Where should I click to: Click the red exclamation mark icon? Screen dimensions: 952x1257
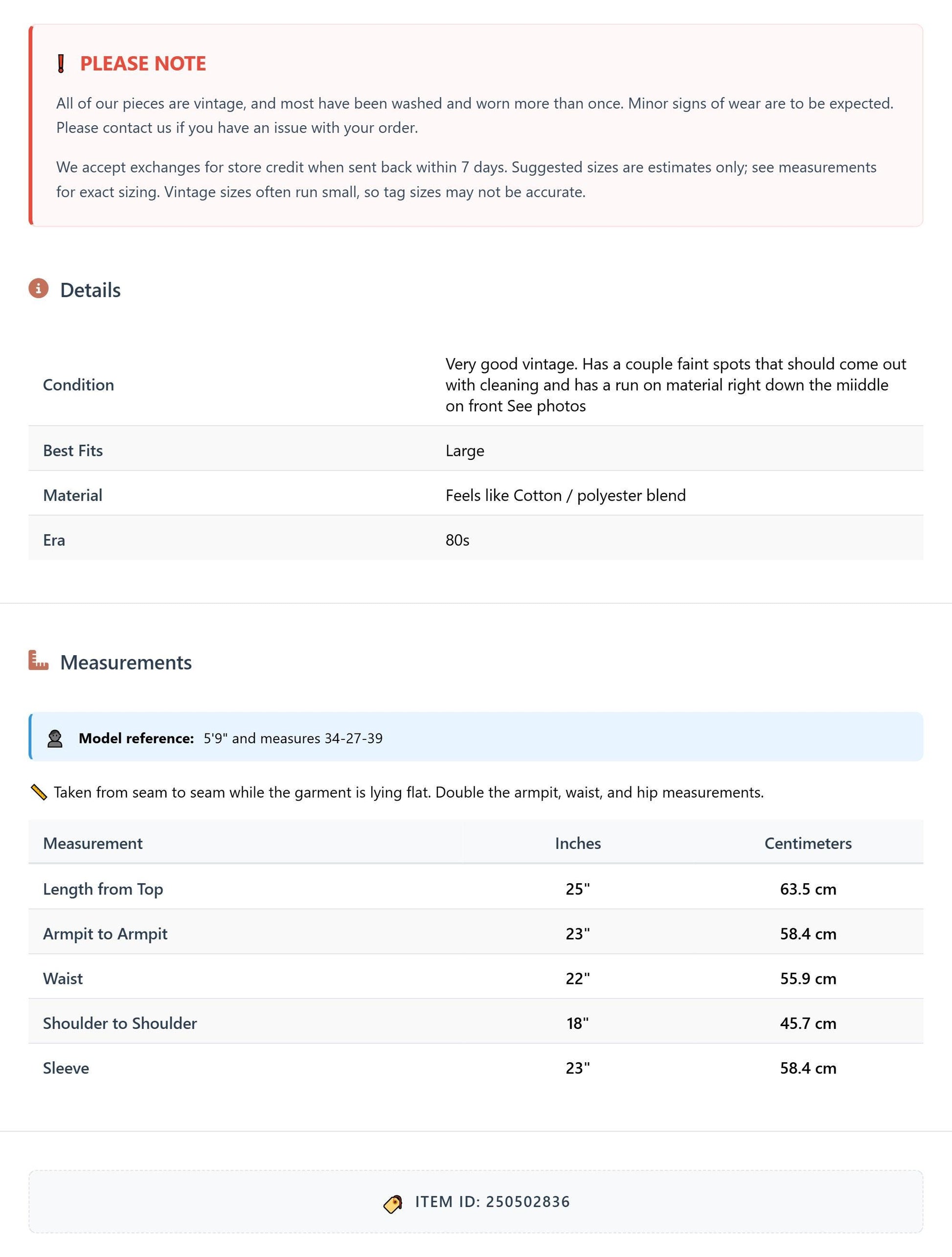61,64
